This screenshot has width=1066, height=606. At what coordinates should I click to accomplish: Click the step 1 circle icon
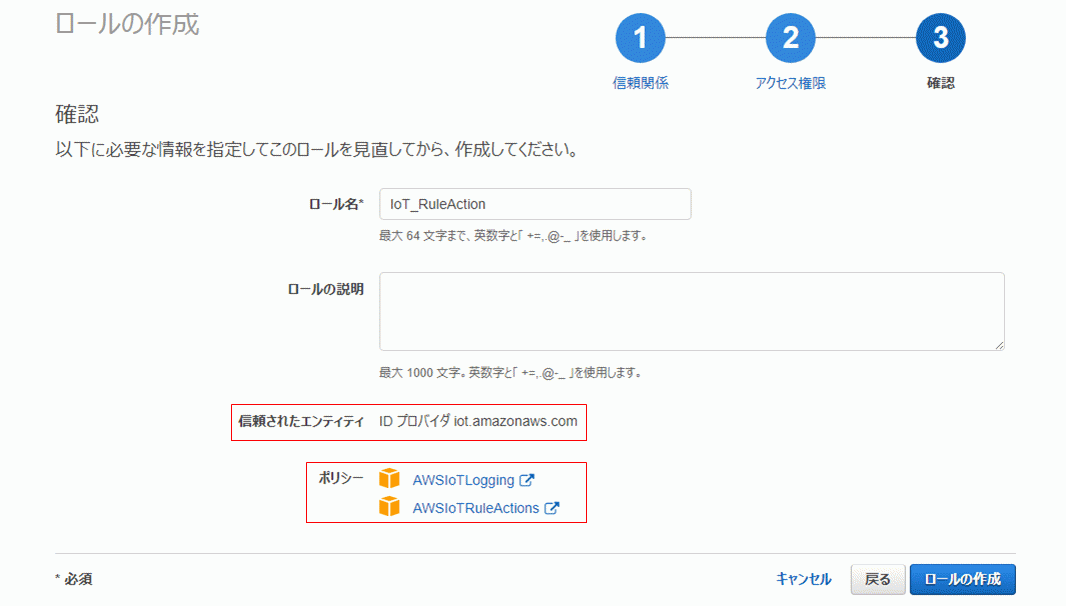[640, 38]
